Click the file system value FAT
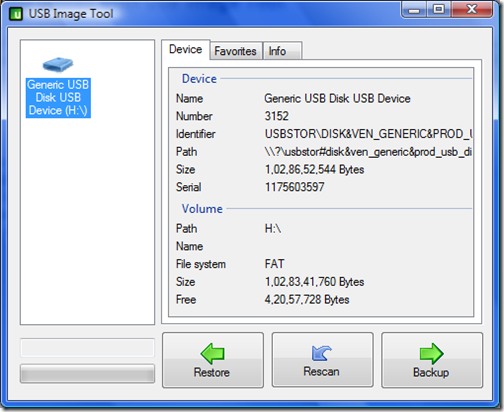Viewport: 504px width, 412px height. point(274,264)
